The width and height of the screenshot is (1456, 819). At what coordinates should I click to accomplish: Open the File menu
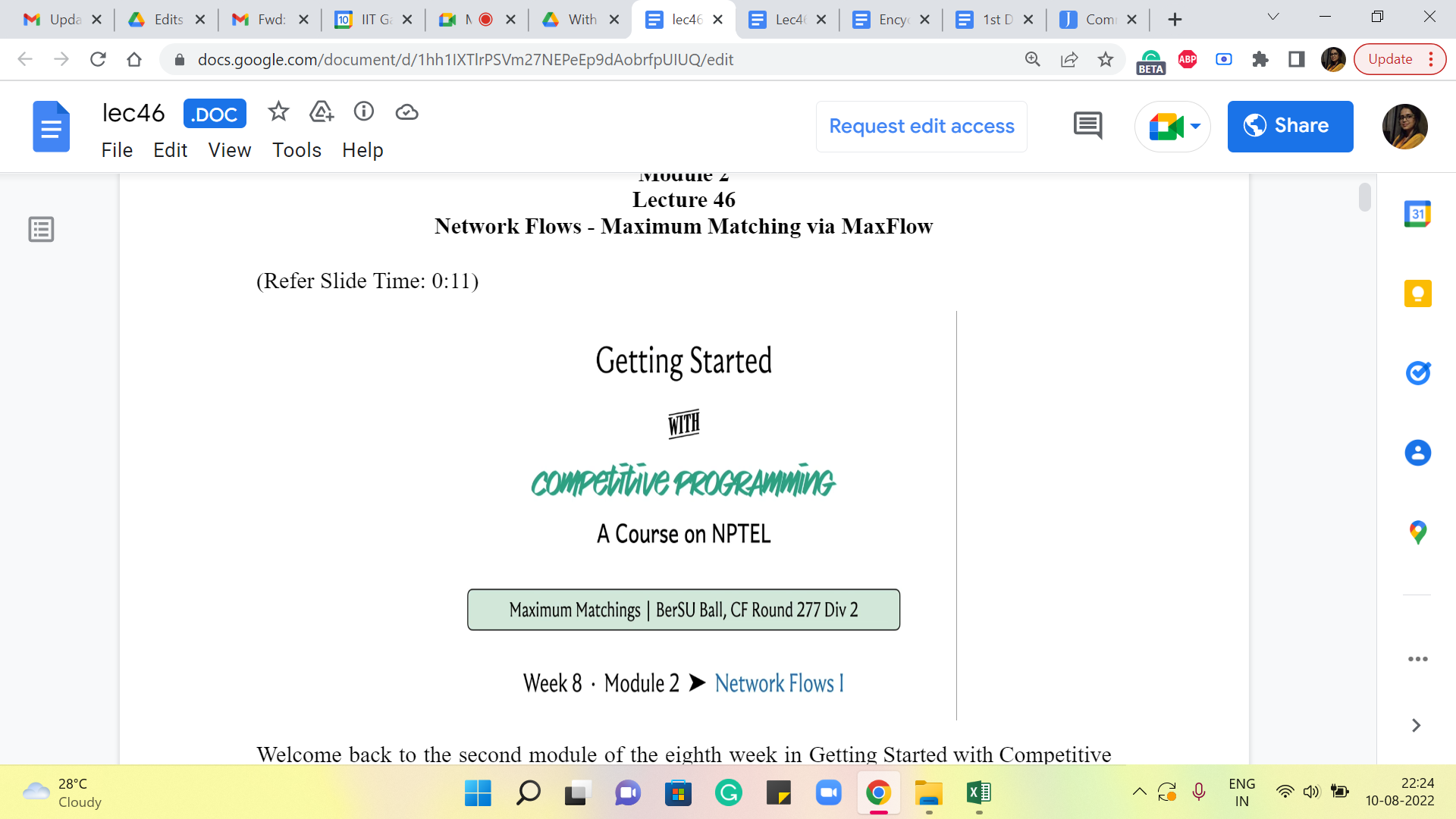pos(117,150)
